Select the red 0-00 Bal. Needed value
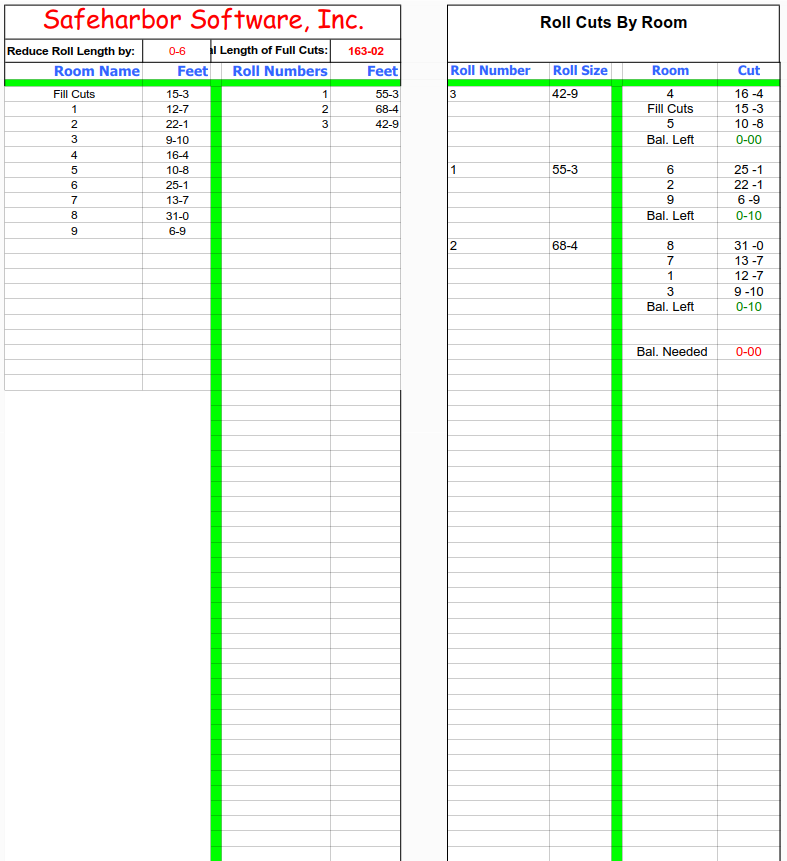Image resolution: width=787 pixels, height=861 pixels. 748,352
